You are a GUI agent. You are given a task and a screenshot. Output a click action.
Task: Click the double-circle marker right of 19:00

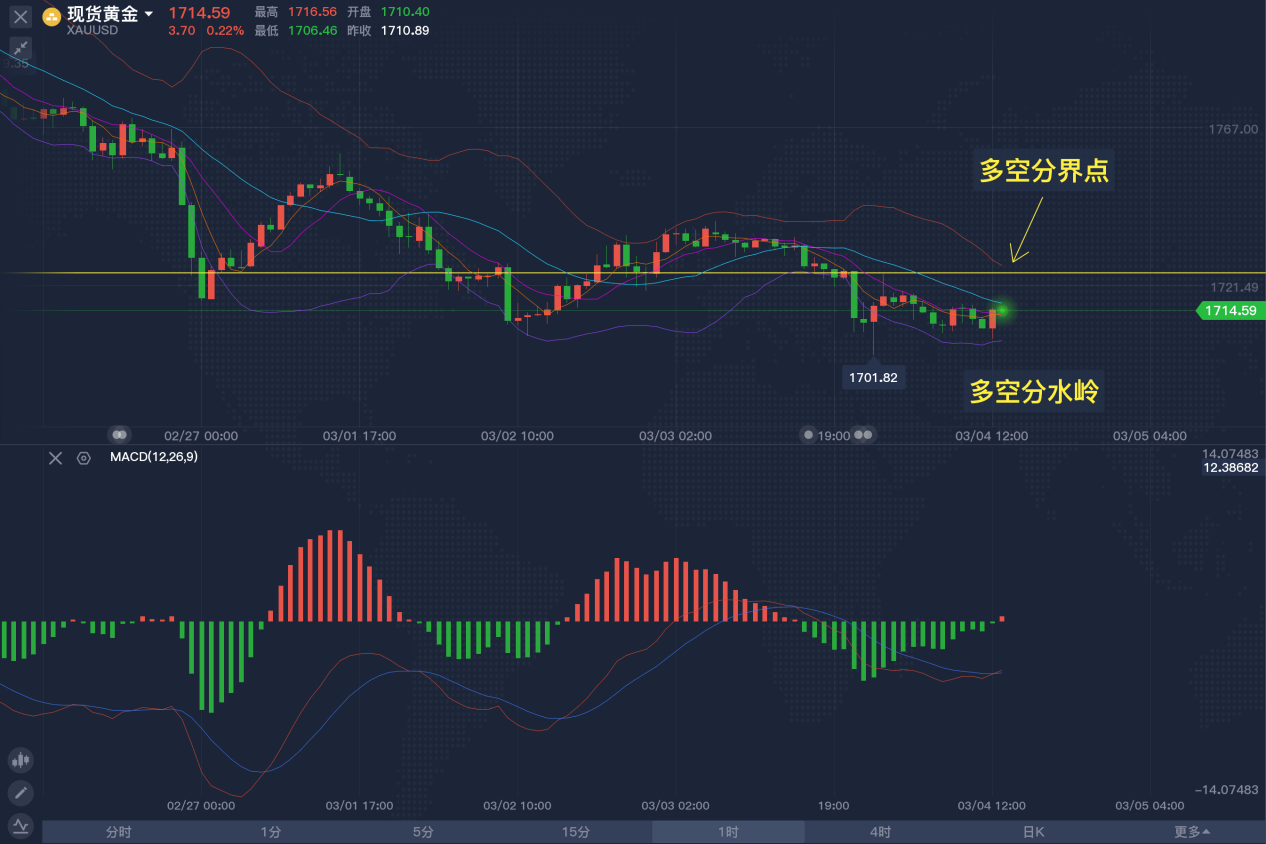point(864,435)
